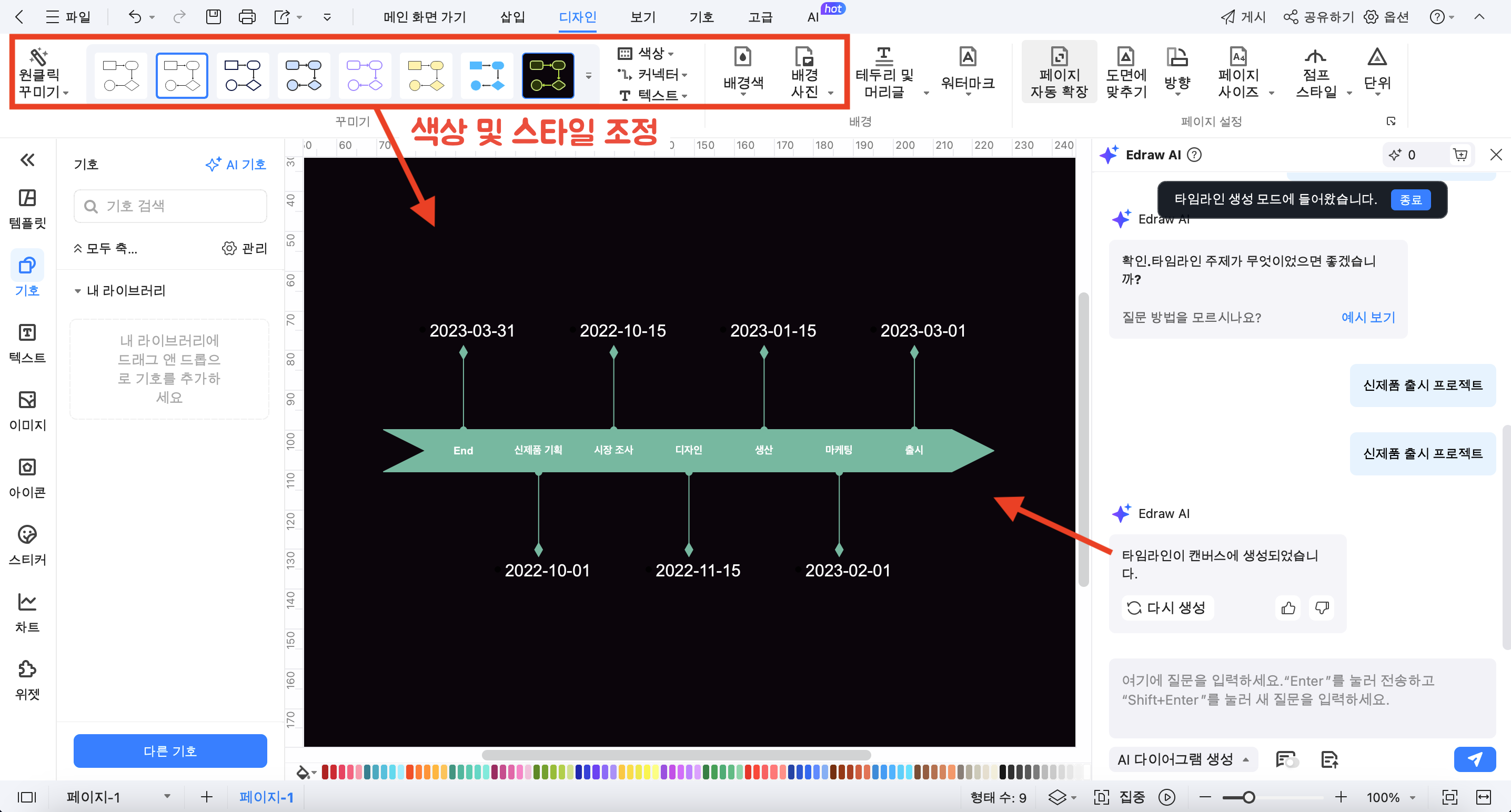
Task: Select the dark black theme style thumbnail
Action: [x=548, y=75]
